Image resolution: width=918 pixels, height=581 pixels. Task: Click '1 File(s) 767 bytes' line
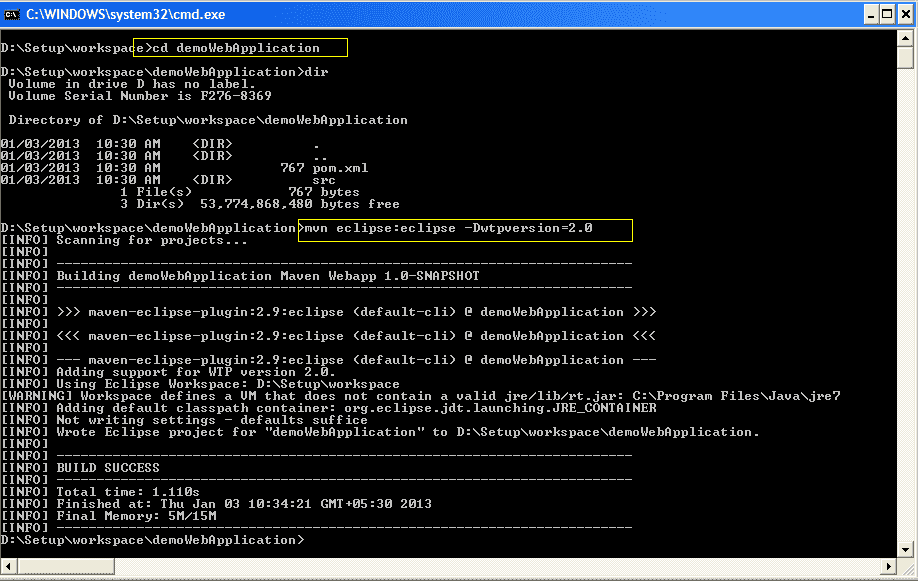click(239, 192)
